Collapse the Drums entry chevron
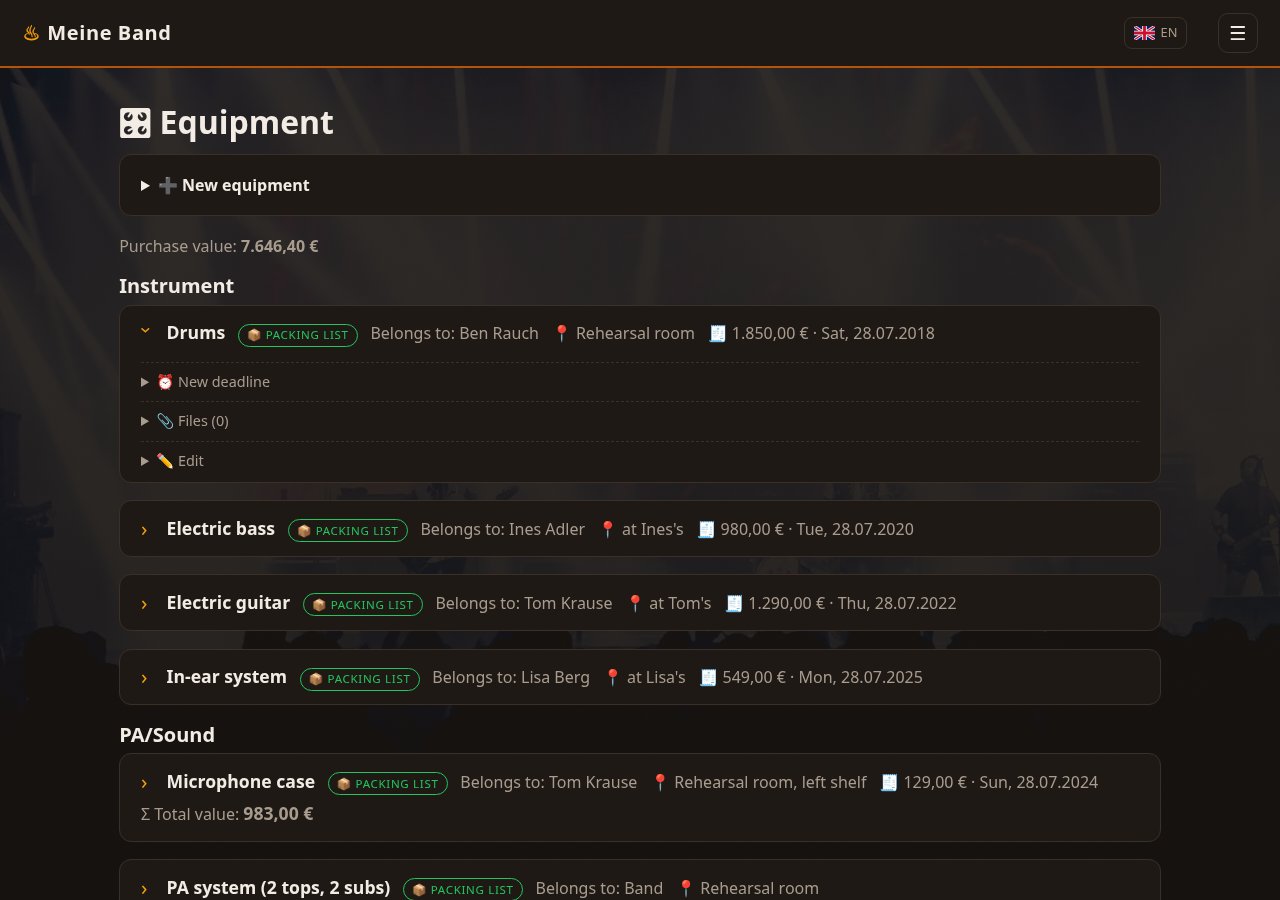This screenshot has height=900, width=1280. (x=145, y=330)
